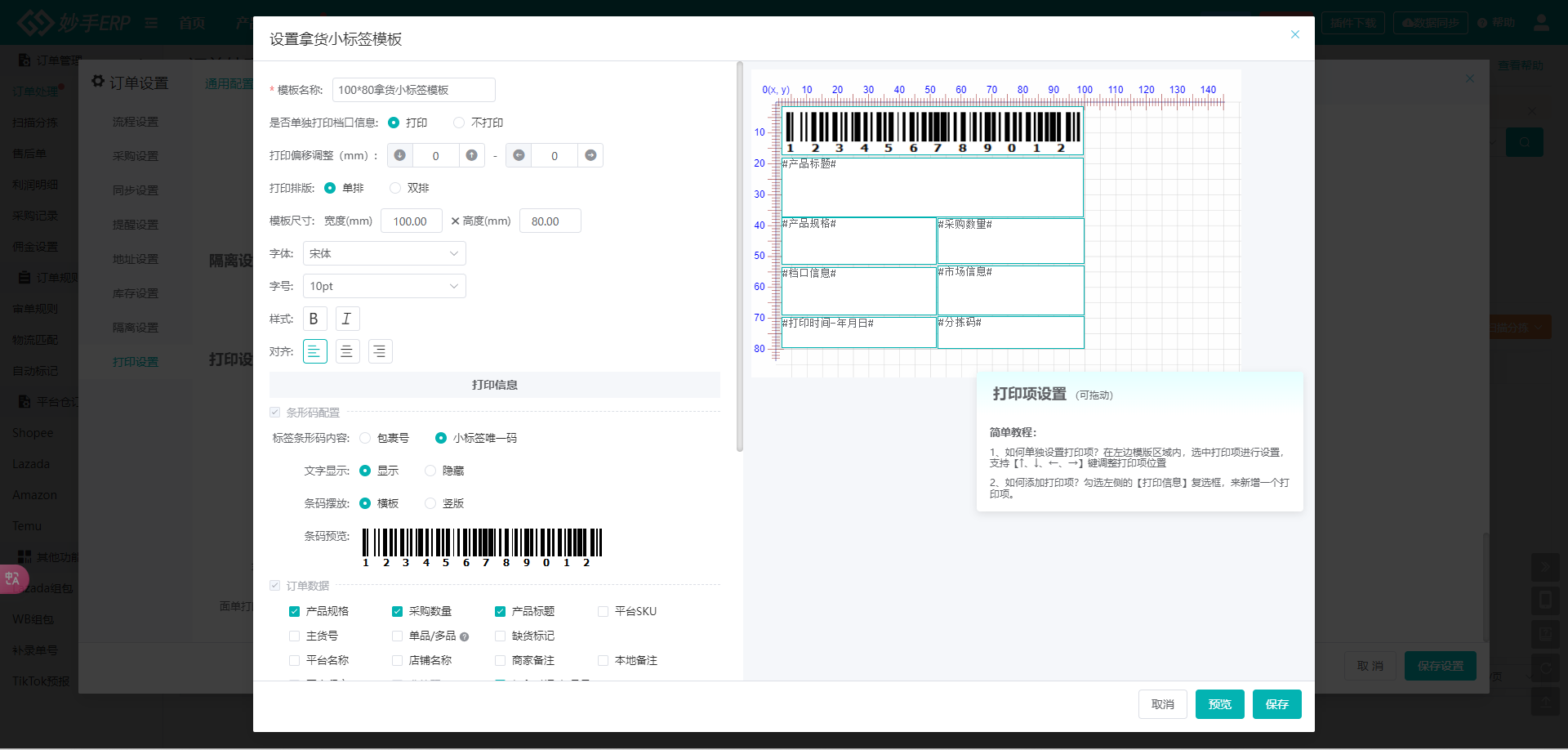Image resolution: width=1568 pixels, height=750 pixels.
Task: Click the horizontal offset value field
Action: [x=555, y=155]
